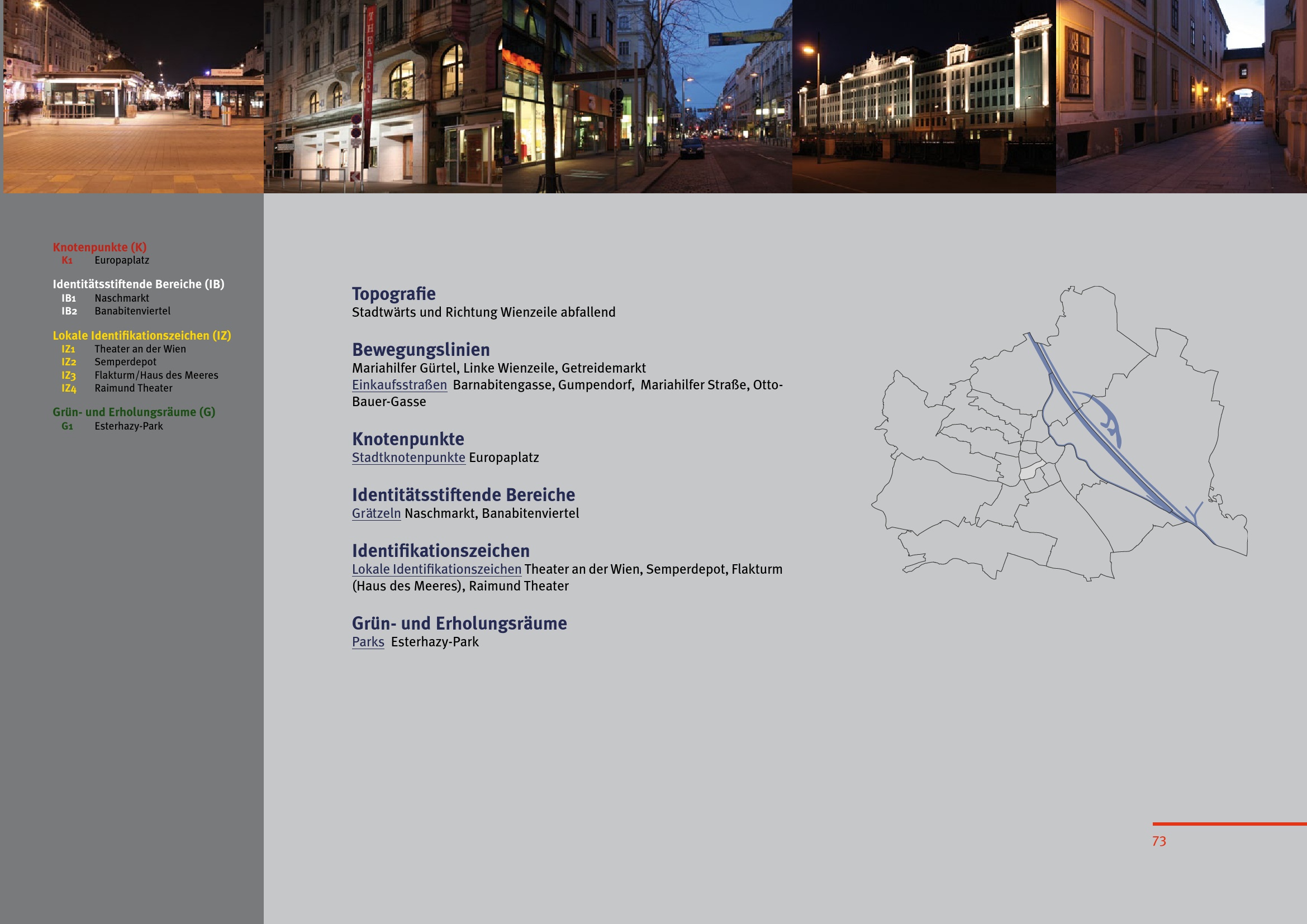1307x924 pixels.
Task: Click the Knotenpunkte (K) red legend heading
Action: coord(99,247)
